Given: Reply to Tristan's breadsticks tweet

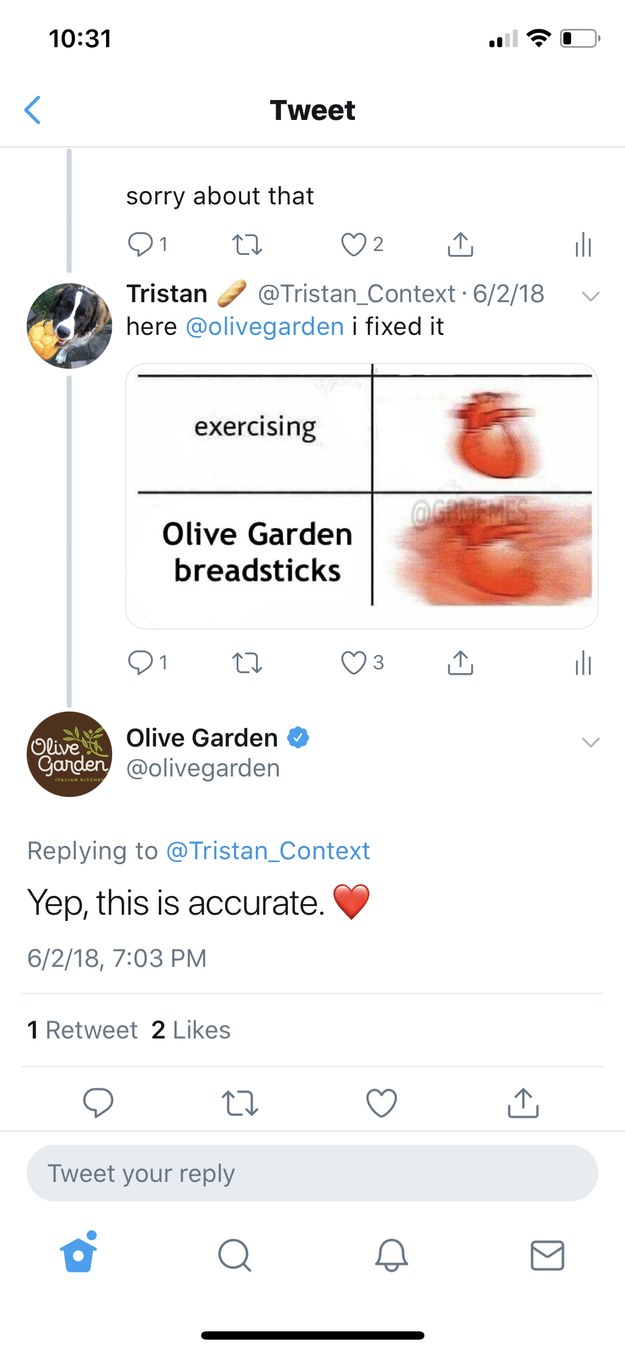Looking at the screenshot, I should pos(141,662).
